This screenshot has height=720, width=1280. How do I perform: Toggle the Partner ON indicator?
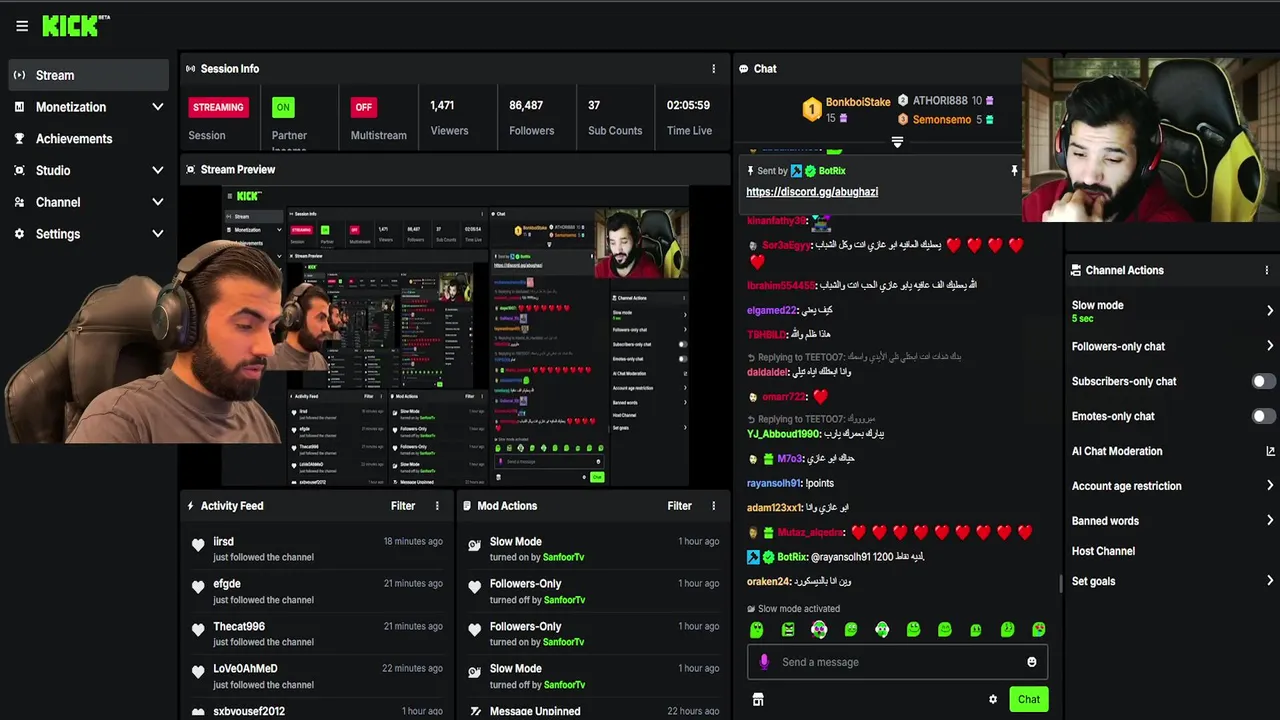pos(283,107)
